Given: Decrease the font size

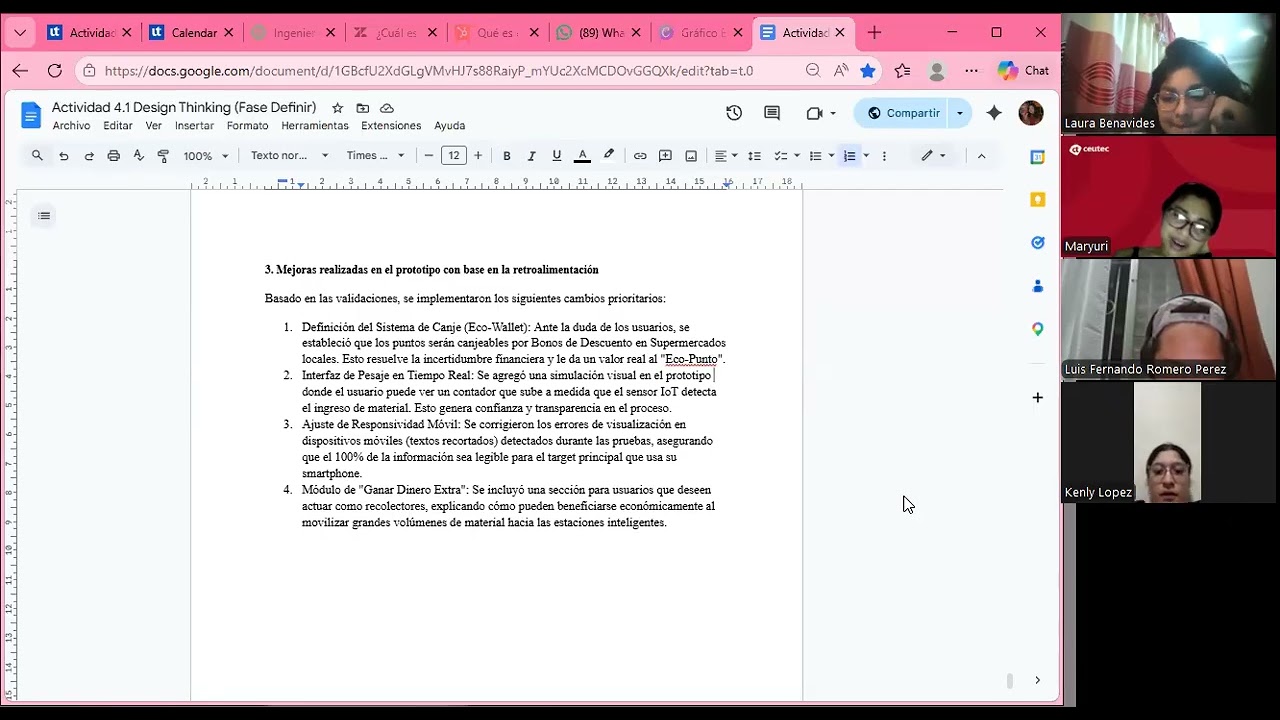Looking at the screenshot, I should point(429,156).
